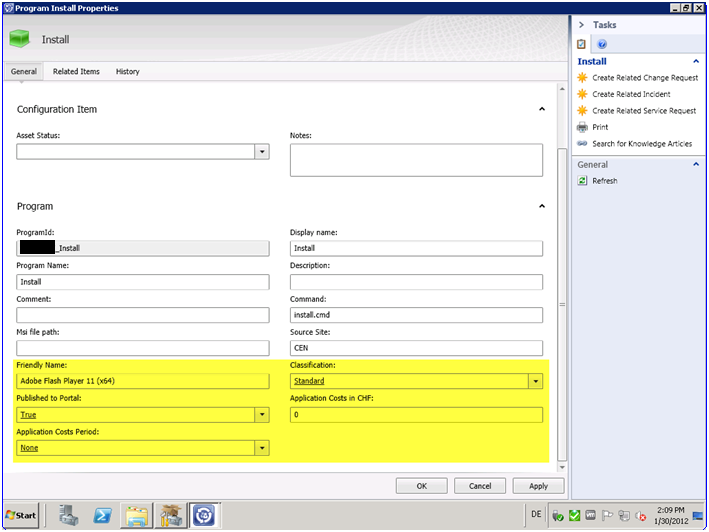The width and height of the screenshot is (709, 532).
Task: Click the Refresh icon under General
Action: click(x=583, y=181)
